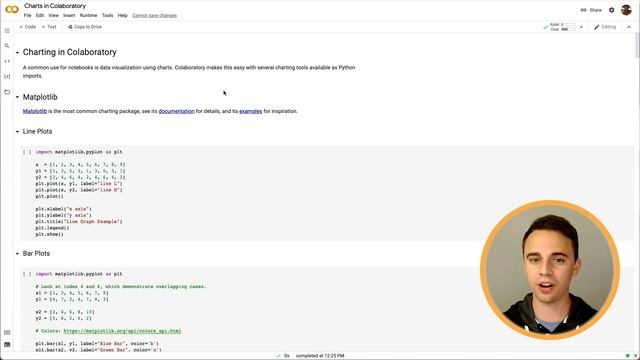Open the user account avatar
Screen dimensions: 640x360
(x=626, y=10)
